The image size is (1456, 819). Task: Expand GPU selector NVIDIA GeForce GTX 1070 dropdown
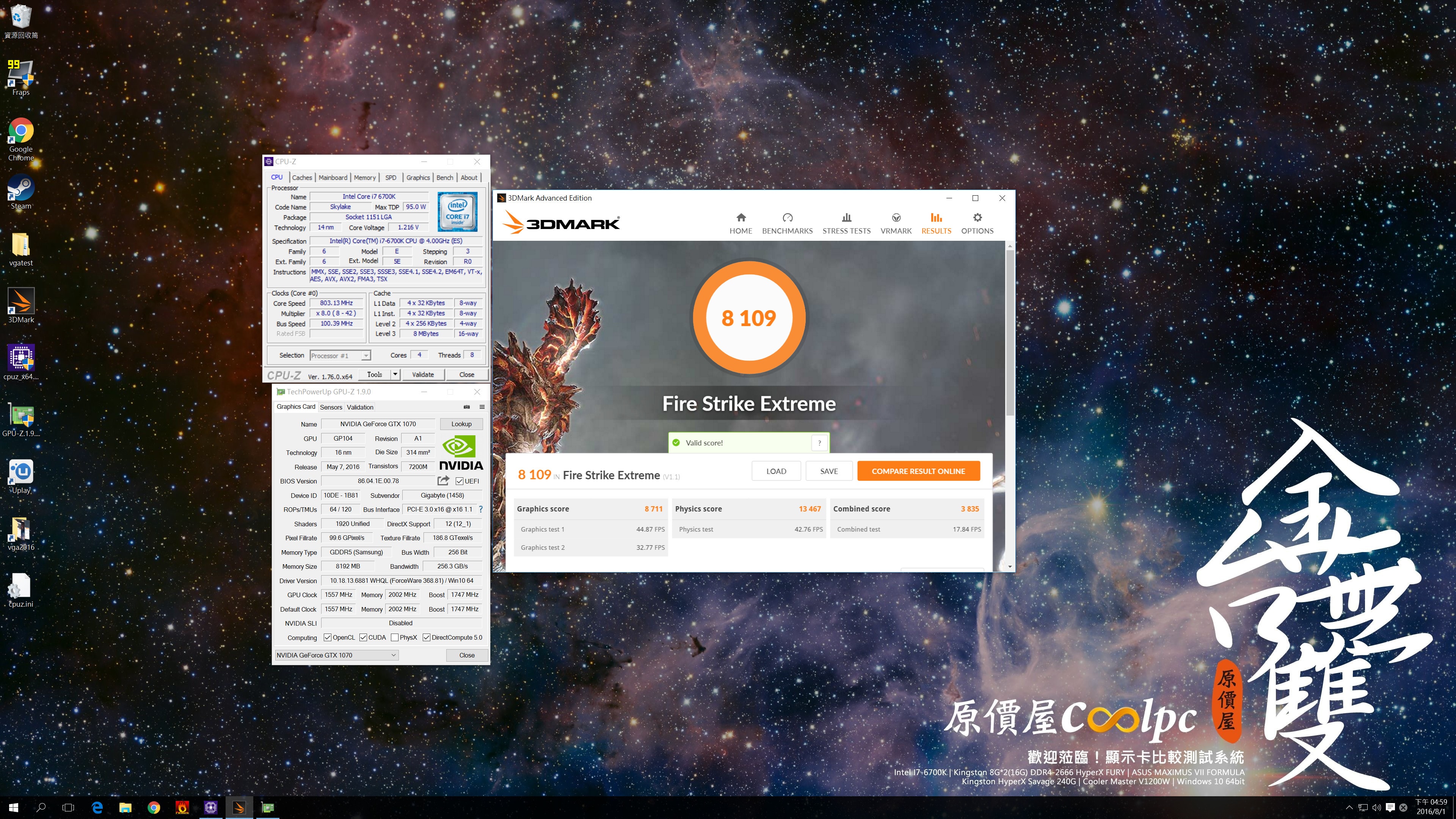tap(336, 655)
